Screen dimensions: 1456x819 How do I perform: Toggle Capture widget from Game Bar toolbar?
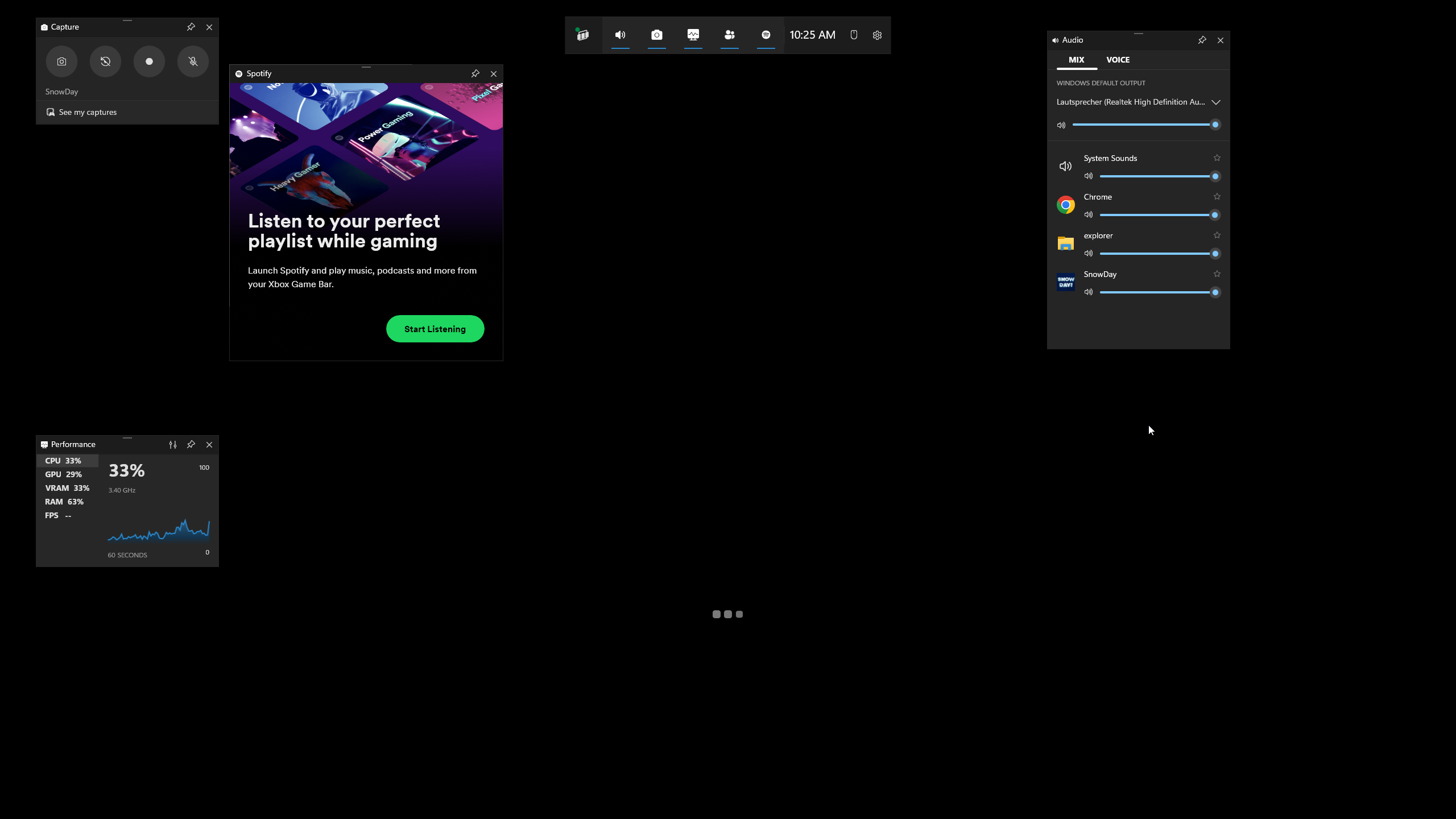656,35
